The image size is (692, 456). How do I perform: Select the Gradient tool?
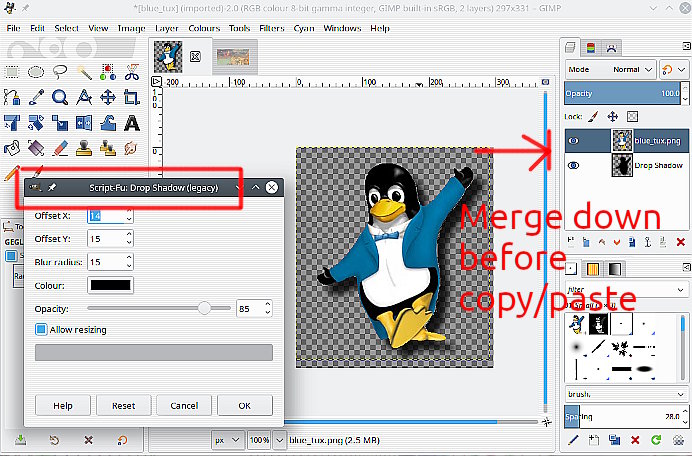coord(36,148)
